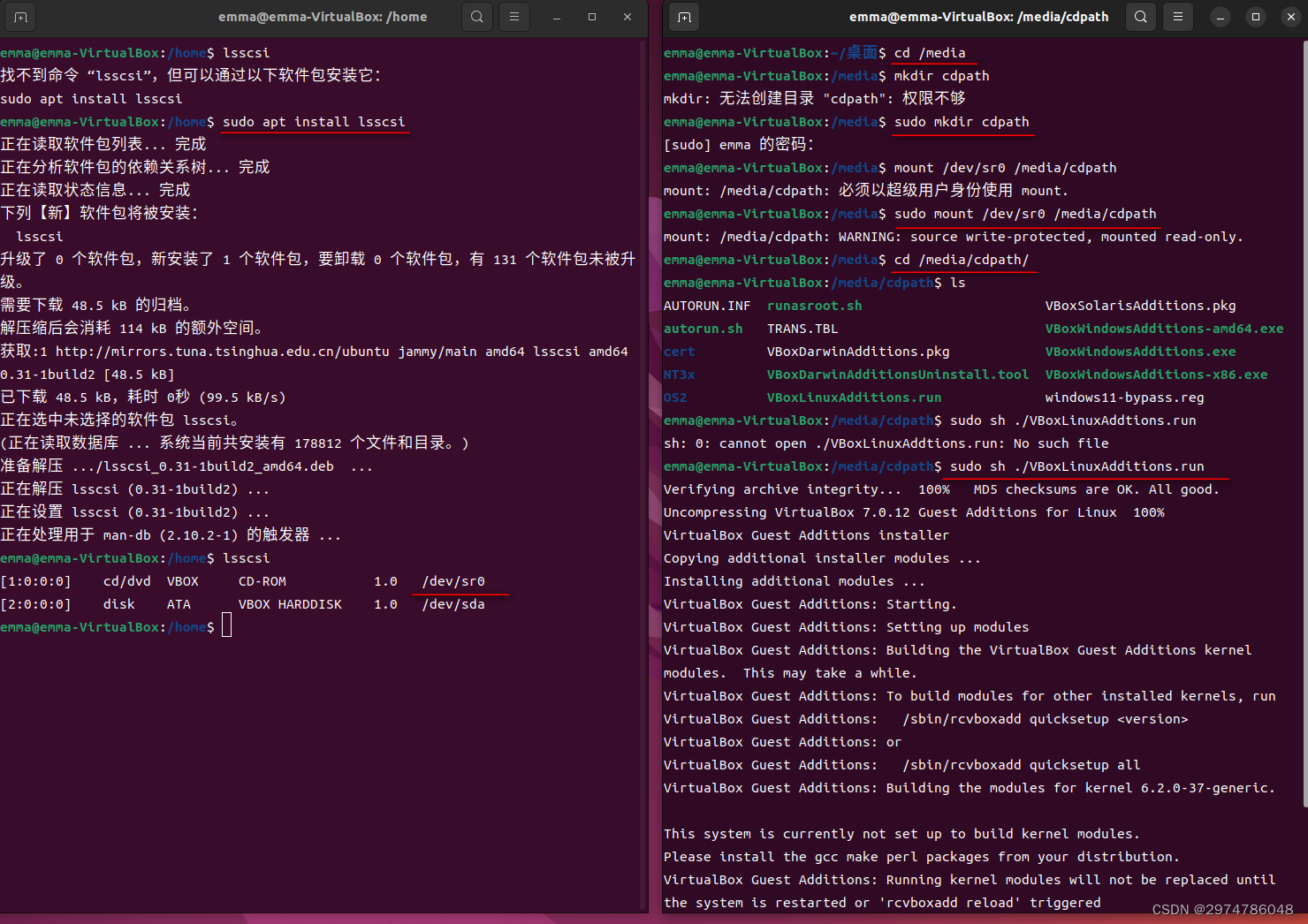Click the scrollbar of the right terminal

(1304, 424)
